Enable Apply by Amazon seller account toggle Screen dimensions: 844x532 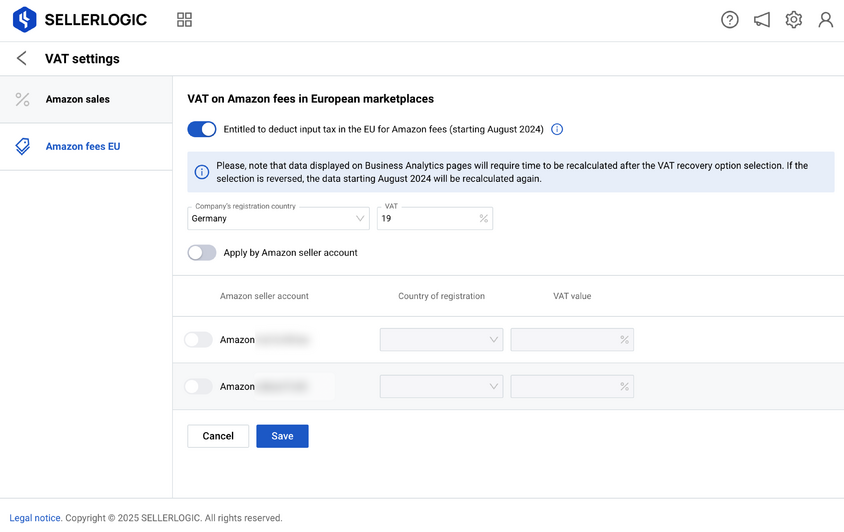tap(202, 253)
